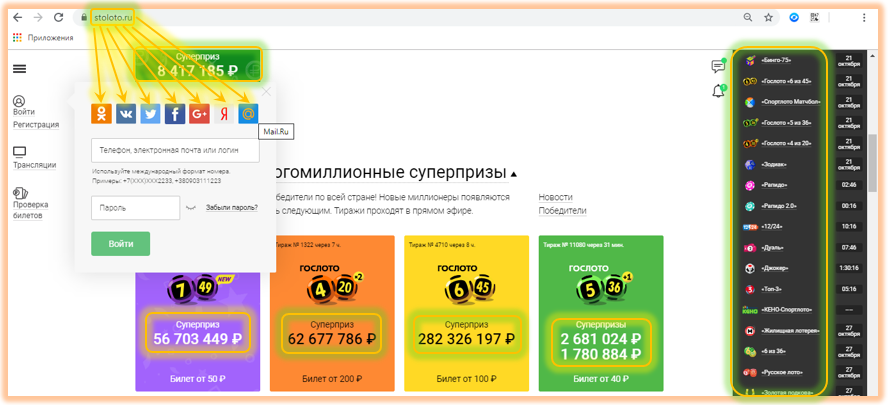This screenshot has width=888, height=405.
Task: Click the Mail.Ru login icon
Action: [248, 114]
